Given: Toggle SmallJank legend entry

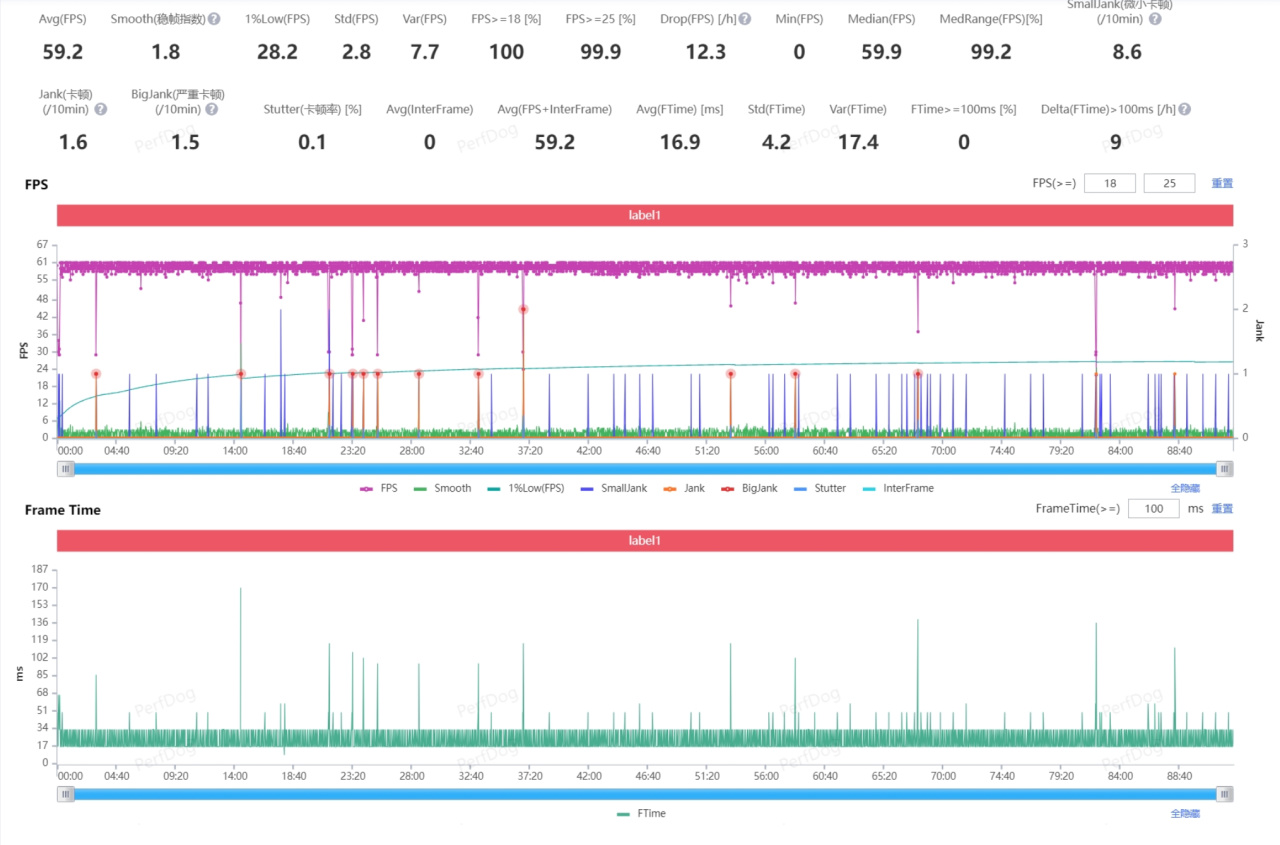Looking at the screenshot, I should [613, 488].
